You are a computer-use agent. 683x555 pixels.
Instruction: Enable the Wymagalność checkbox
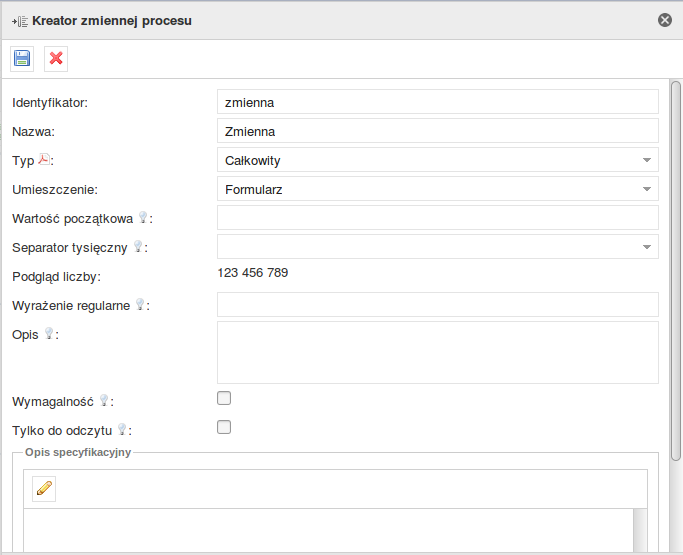click(224, 398)
